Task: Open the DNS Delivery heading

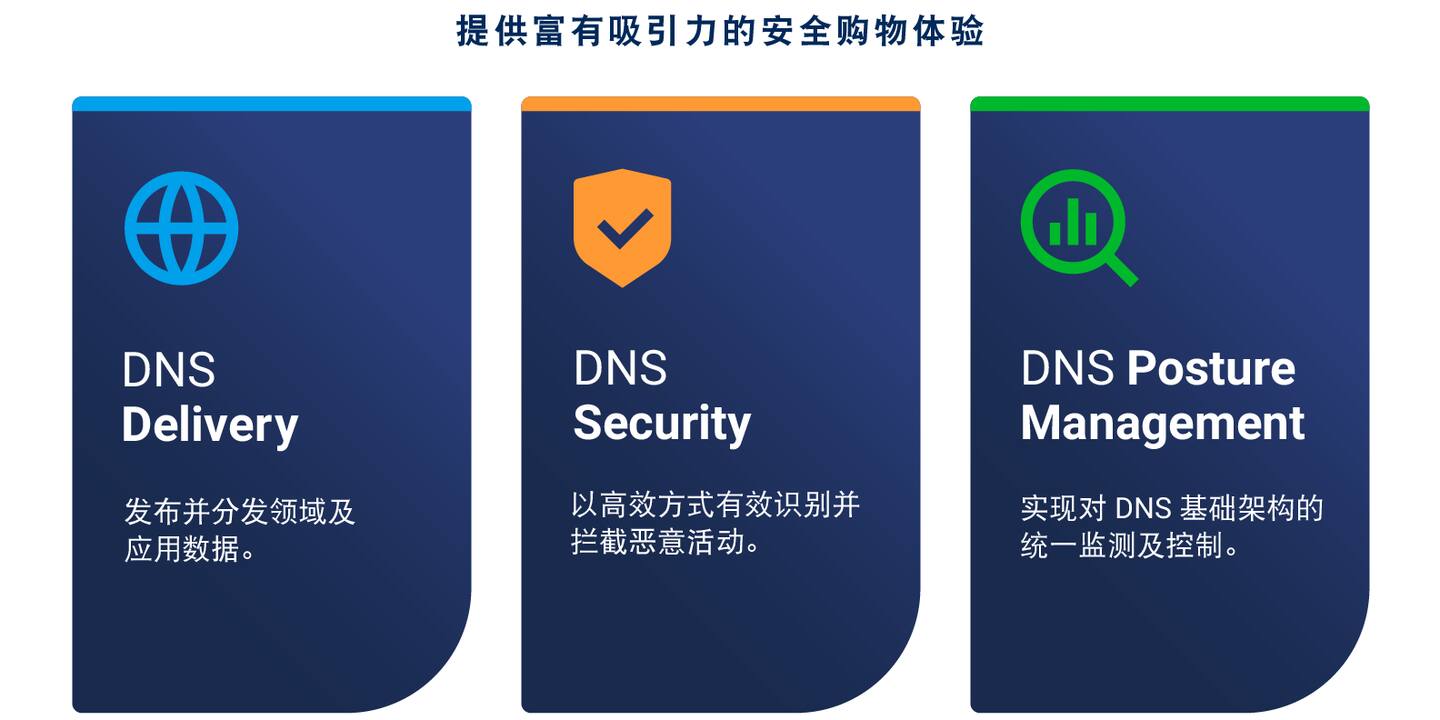Action: click(x=210, y=398)
